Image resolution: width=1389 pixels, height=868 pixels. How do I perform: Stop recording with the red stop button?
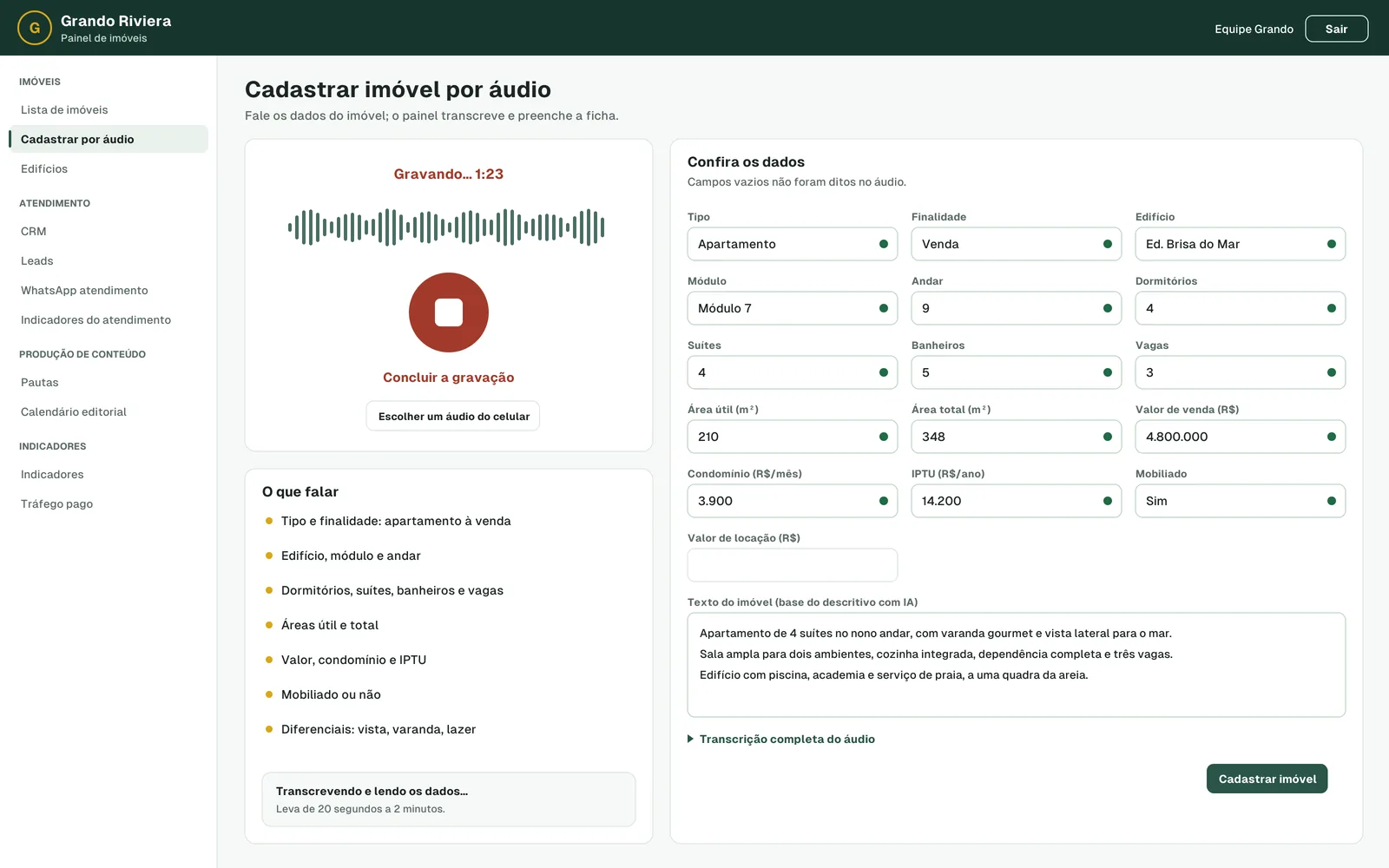coord(449,312)
